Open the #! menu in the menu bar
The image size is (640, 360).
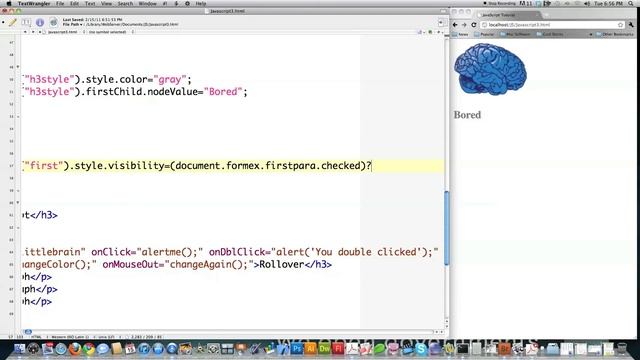pyautogui.click(x=165, y=3)
